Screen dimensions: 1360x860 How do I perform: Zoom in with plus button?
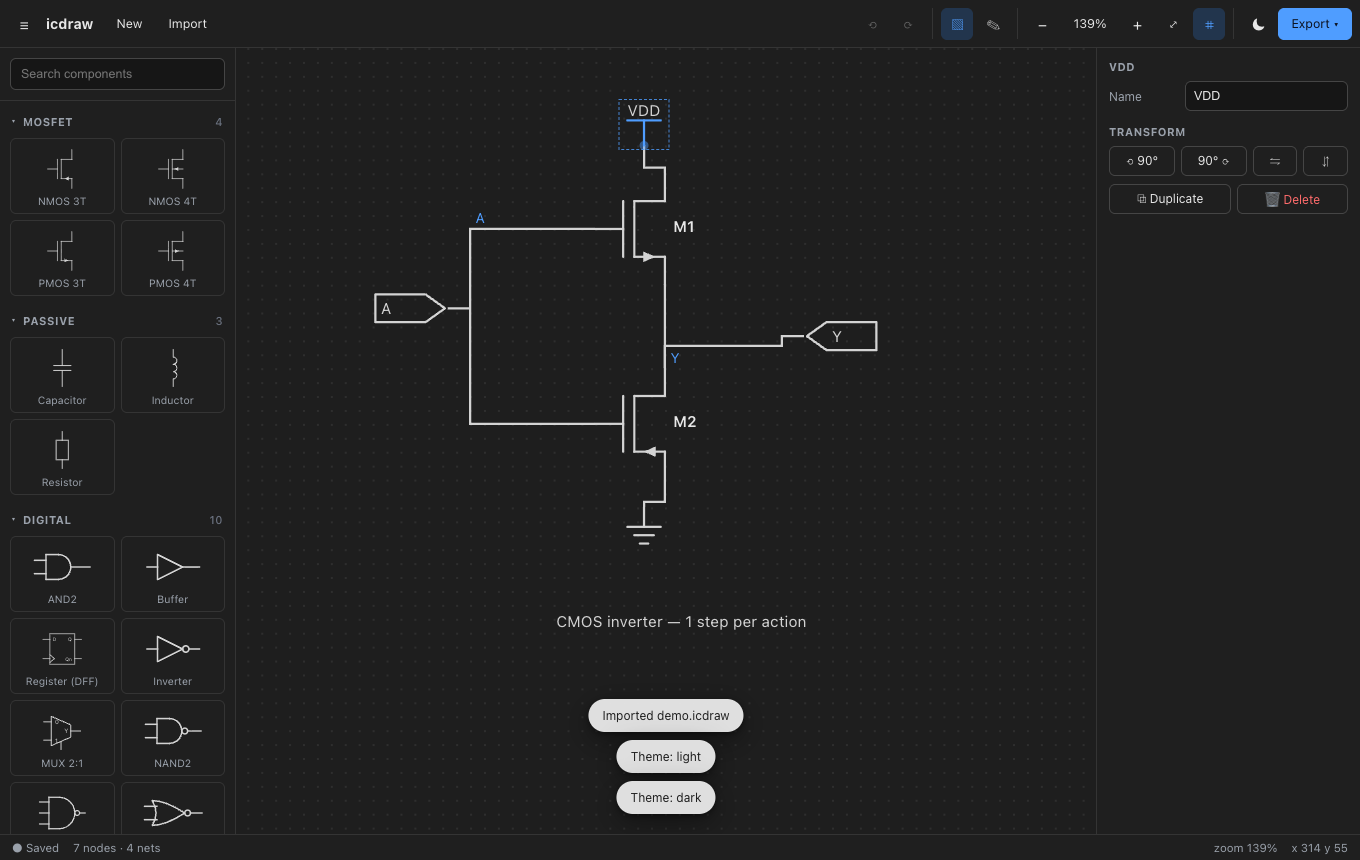[1137, 24]
